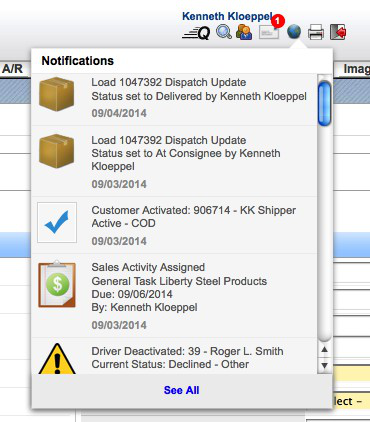370x422 pixels.
Task: Click the blue checkmark Customer Activated icon
Action: pyautogui.click(x=57, y=222)
